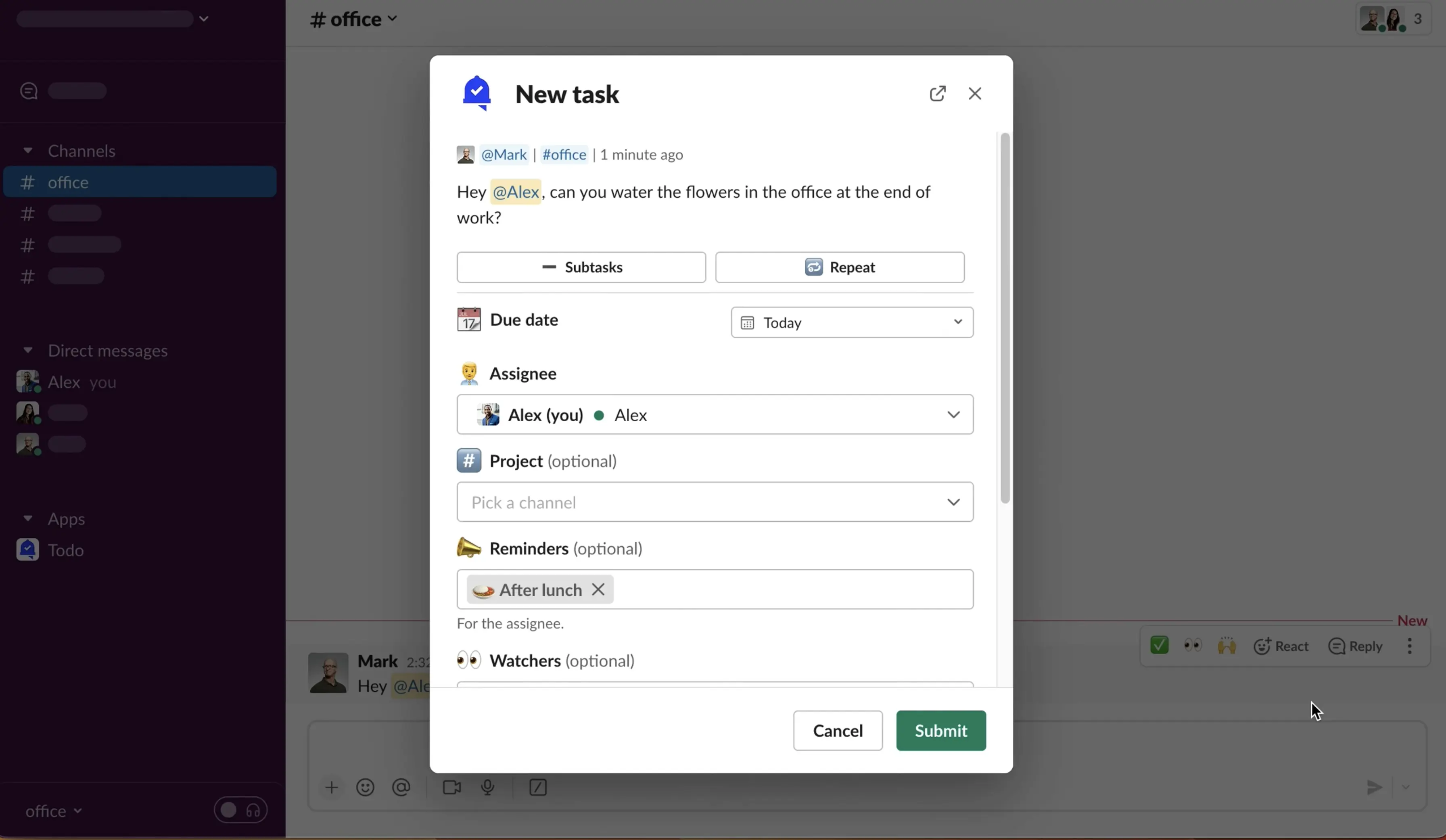Image resolution: width=1446 pixels, height=840 pixels.
Task: Open Alex direct message
Action: [64, 382]
